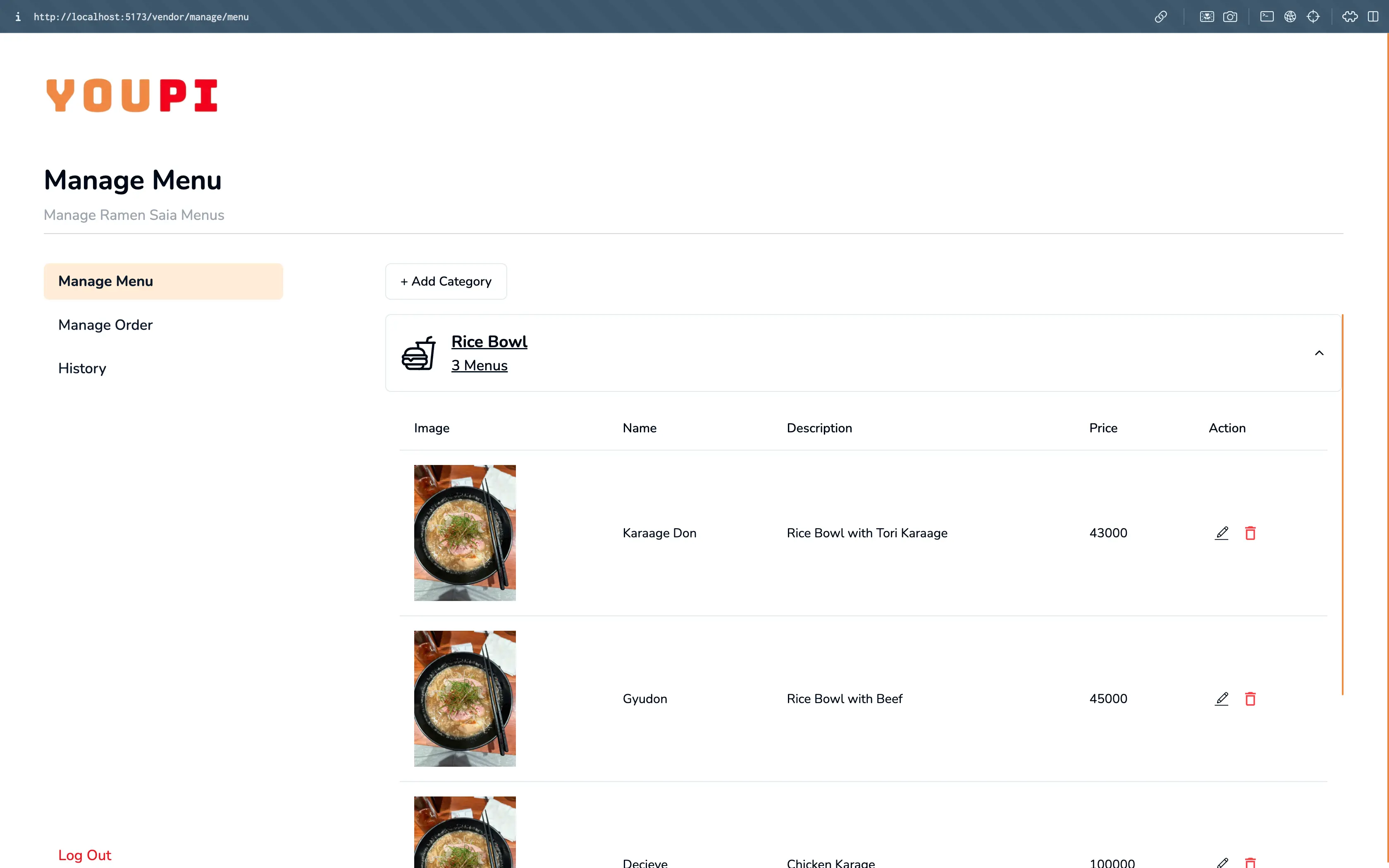1389x868 pixels.
Task: Click the burger and drink category icon
Action: (x=418, y=353)
